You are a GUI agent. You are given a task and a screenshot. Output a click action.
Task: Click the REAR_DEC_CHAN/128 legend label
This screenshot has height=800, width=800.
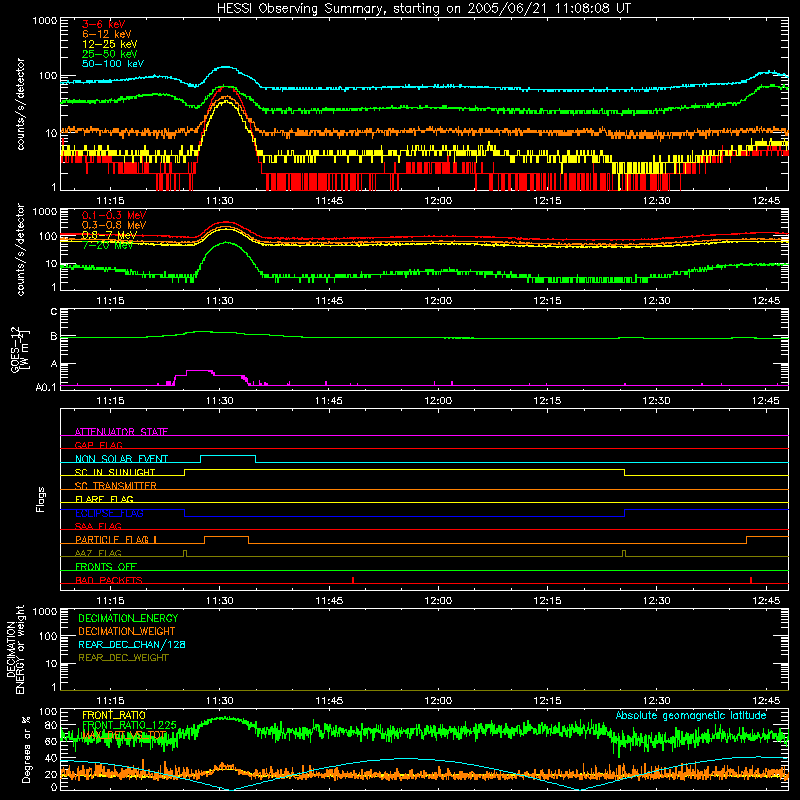click(132, 644)
